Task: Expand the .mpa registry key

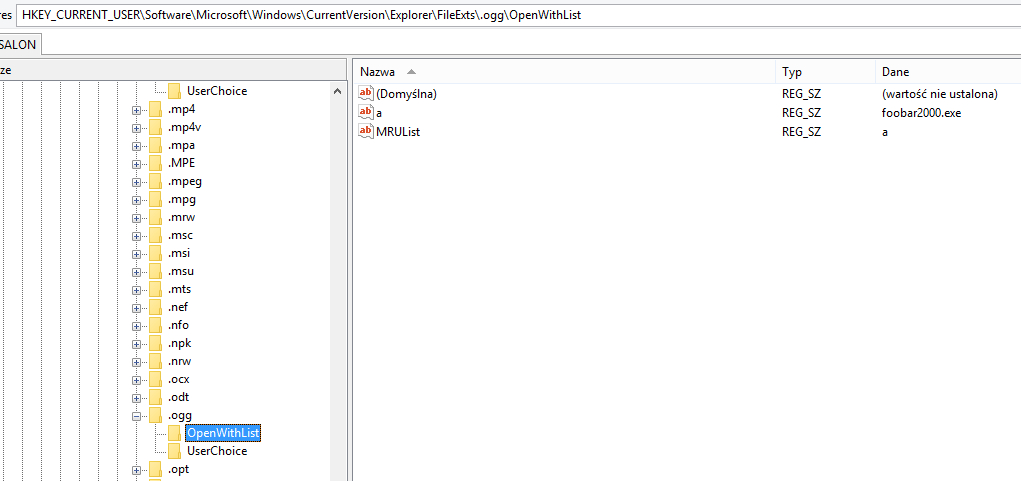Action: coord(136,146)
